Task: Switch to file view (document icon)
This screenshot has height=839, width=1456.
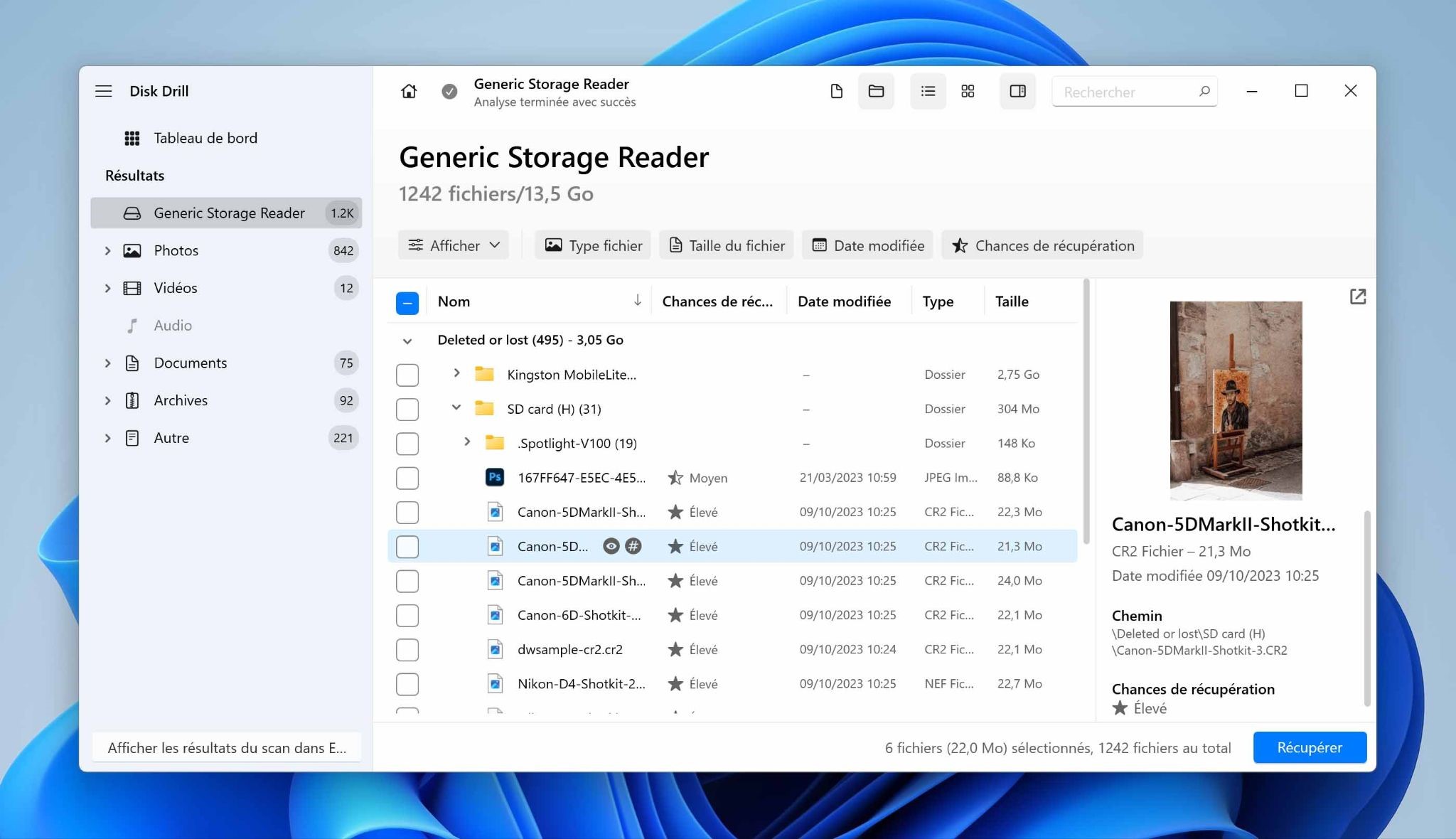Action: pyautogui.click(x=836, y=91)
